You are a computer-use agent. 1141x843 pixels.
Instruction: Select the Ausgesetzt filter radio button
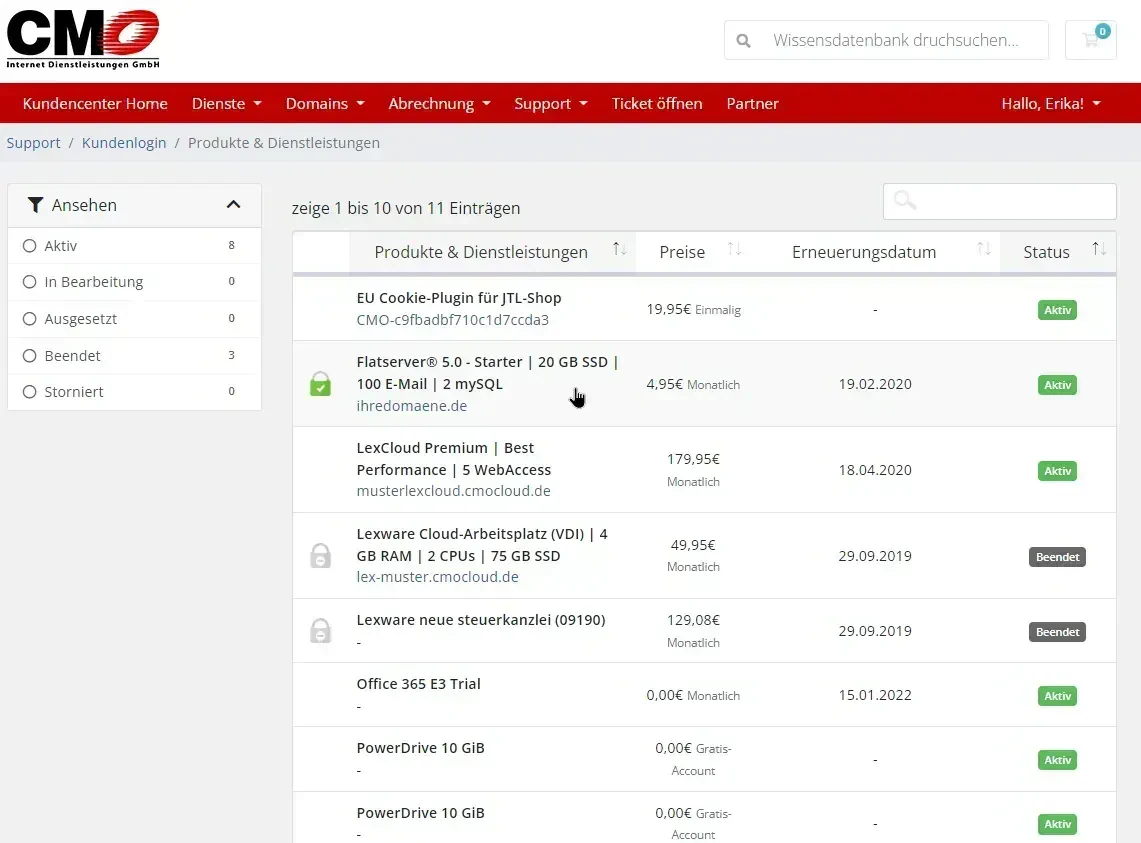tap(29, 319)
